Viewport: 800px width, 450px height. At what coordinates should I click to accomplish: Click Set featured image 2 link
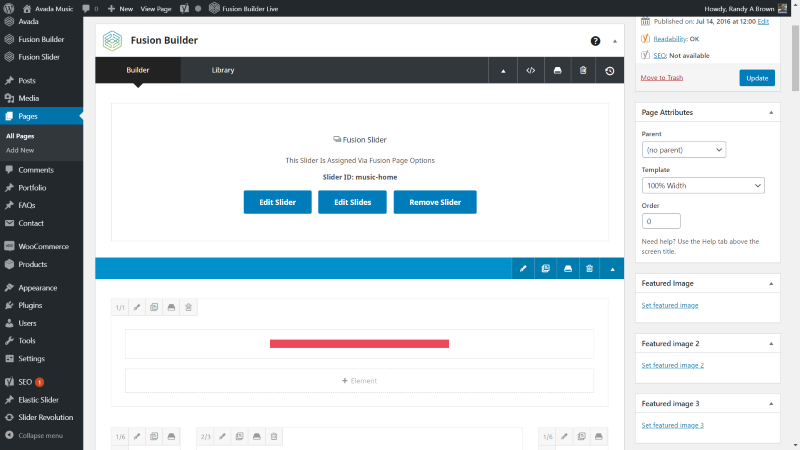coord(672,365)
